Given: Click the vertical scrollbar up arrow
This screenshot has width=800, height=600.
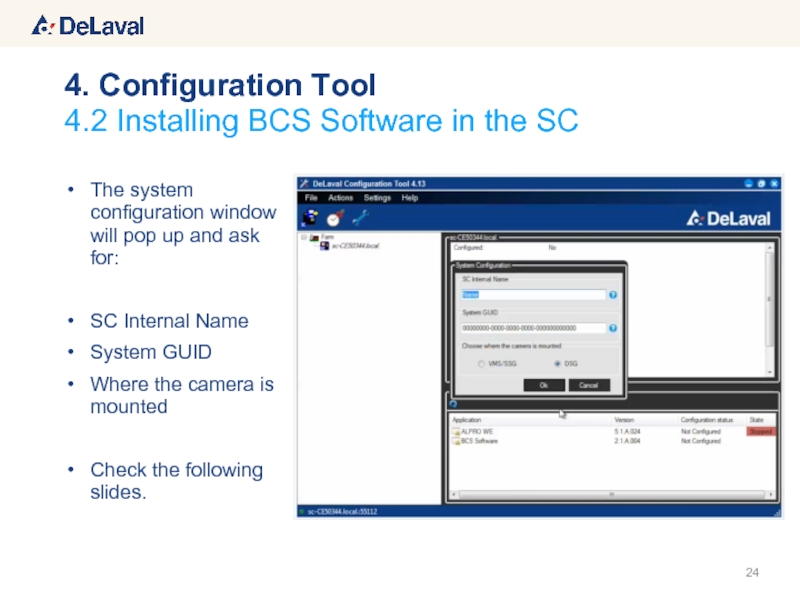Looking at the screenshot, I should [x=770, y=247].
